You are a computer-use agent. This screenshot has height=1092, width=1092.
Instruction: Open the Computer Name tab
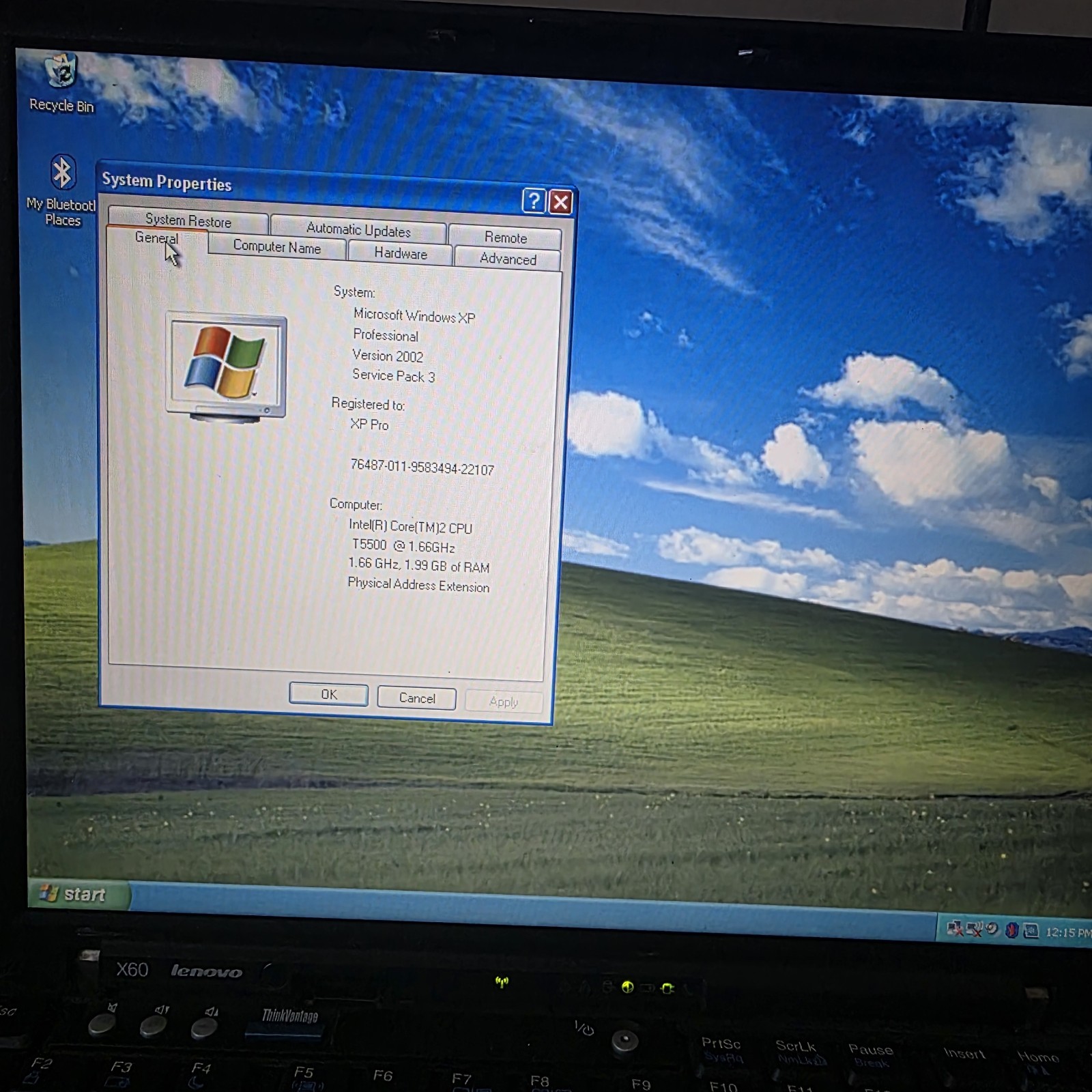pos(276,246)
